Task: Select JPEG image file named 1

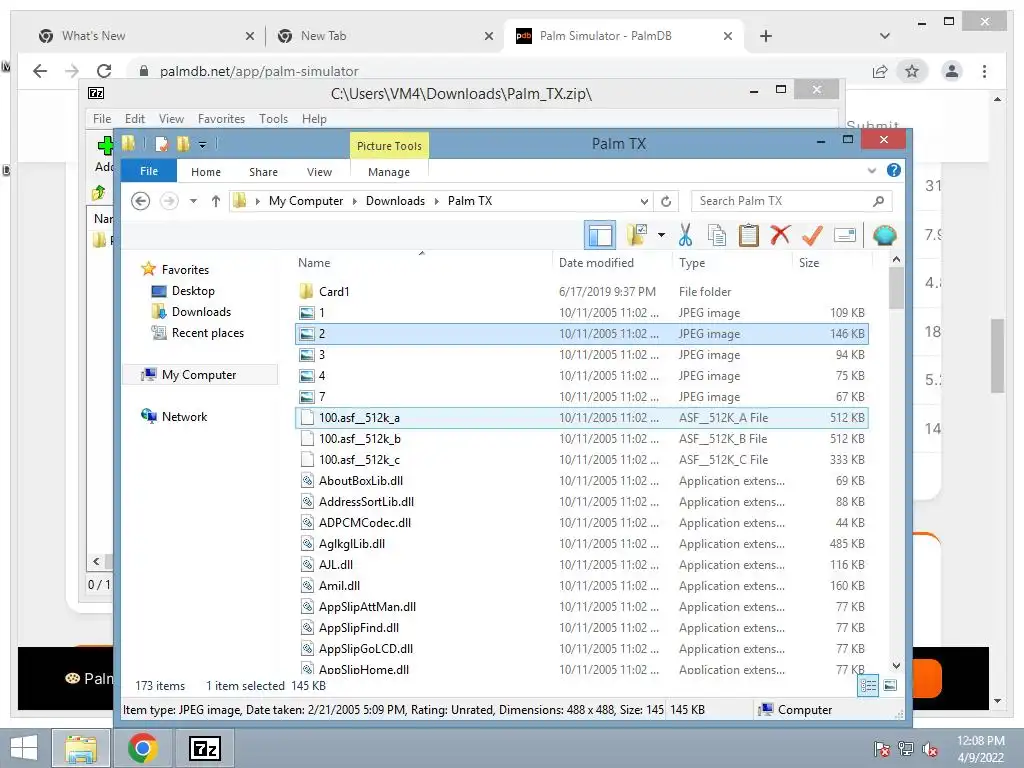Action: click(581, 312)
